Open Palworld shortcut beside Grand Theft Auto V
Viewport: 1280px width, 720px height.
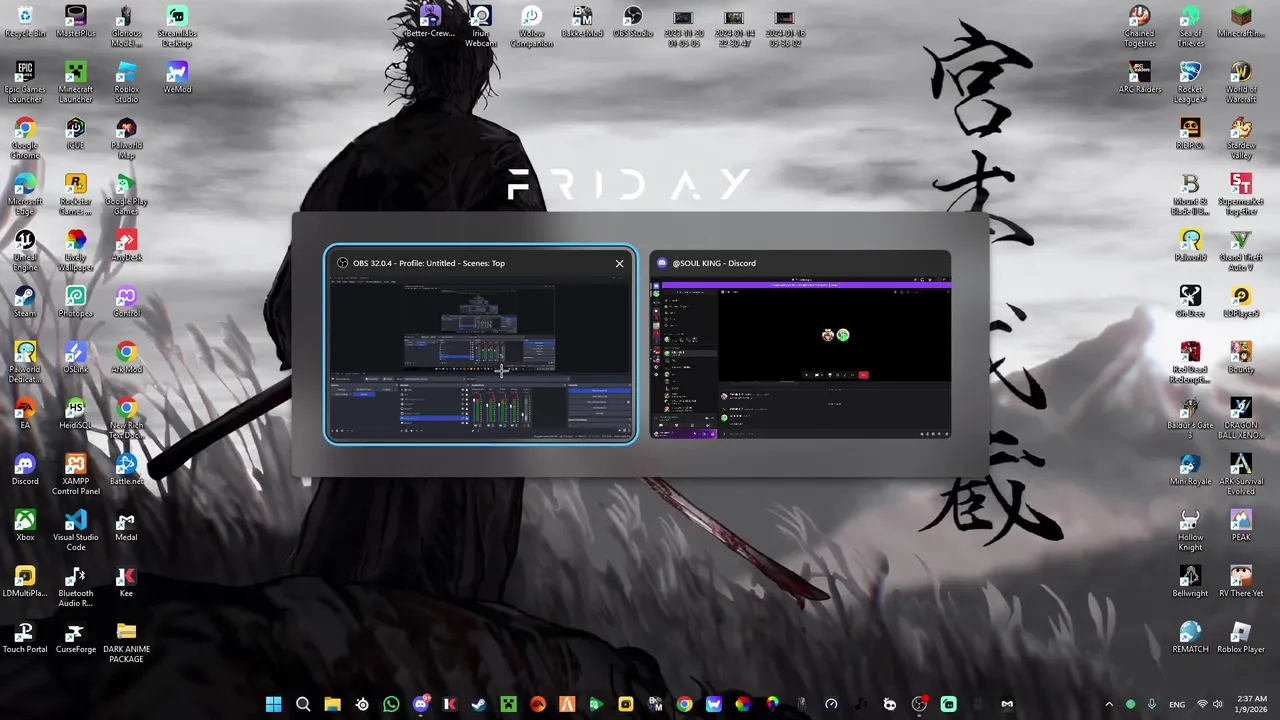point(1190,247)
